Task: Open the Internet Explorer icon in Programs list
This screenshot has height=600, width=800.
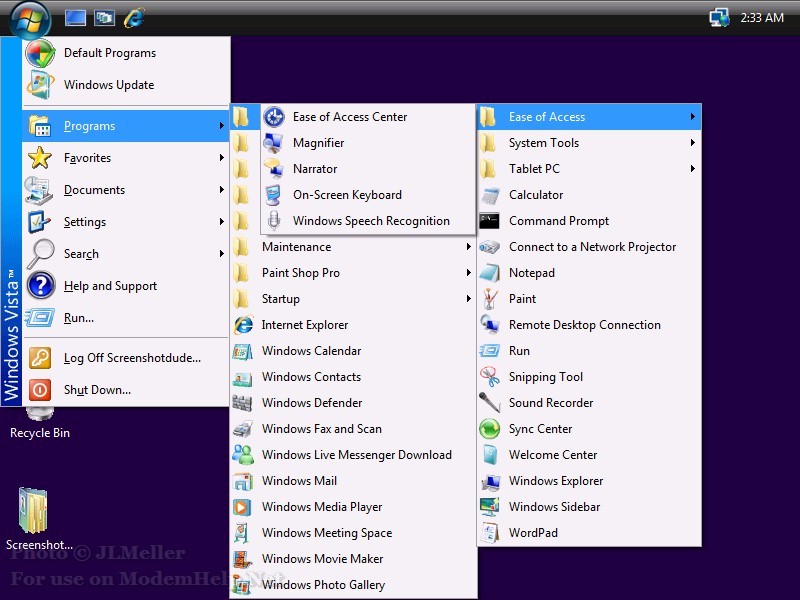Action: [x=242, y=325]
